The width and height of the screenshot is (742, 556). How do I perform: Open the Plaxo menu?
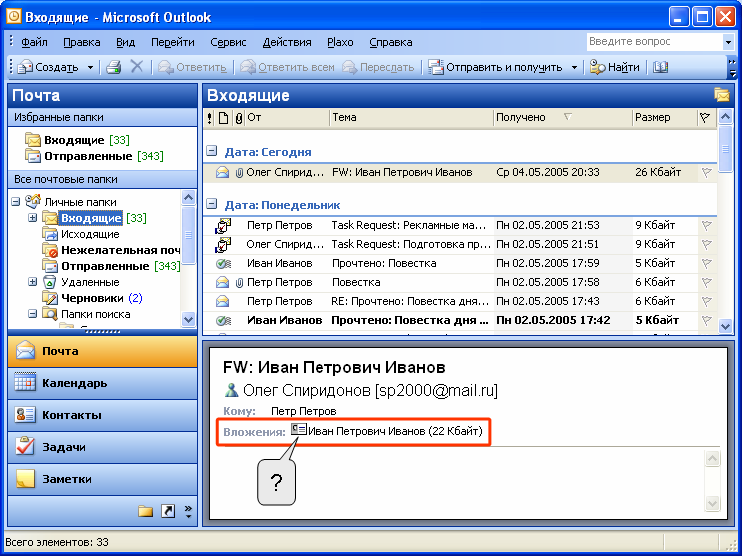[340, 42]
